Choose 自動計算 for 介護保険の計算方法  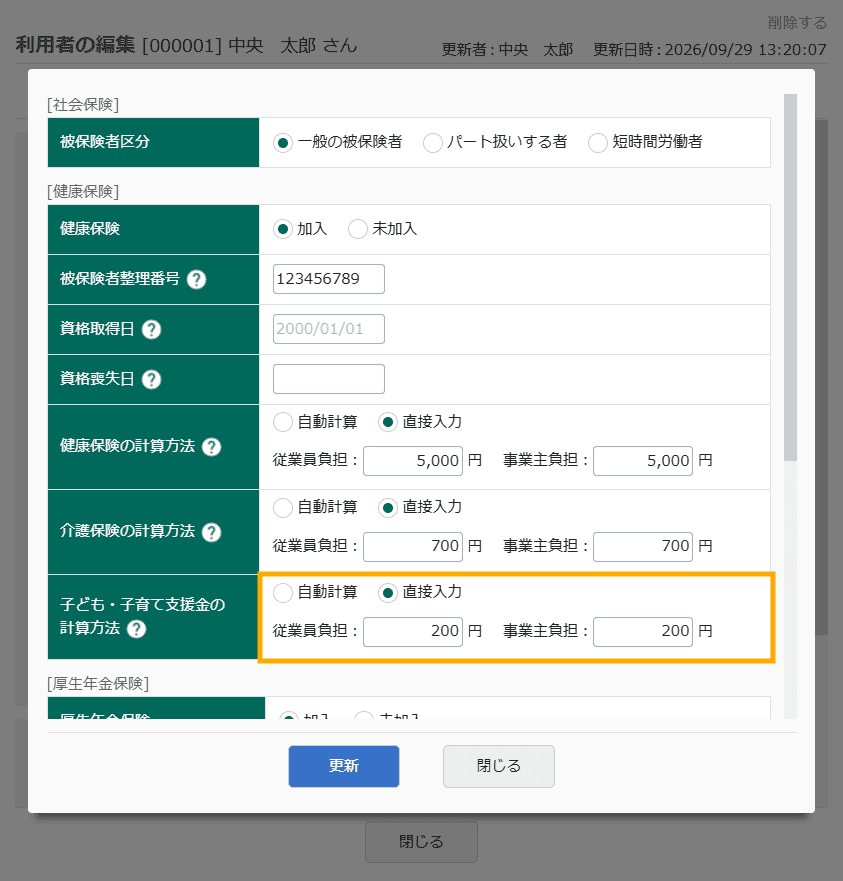283,507
